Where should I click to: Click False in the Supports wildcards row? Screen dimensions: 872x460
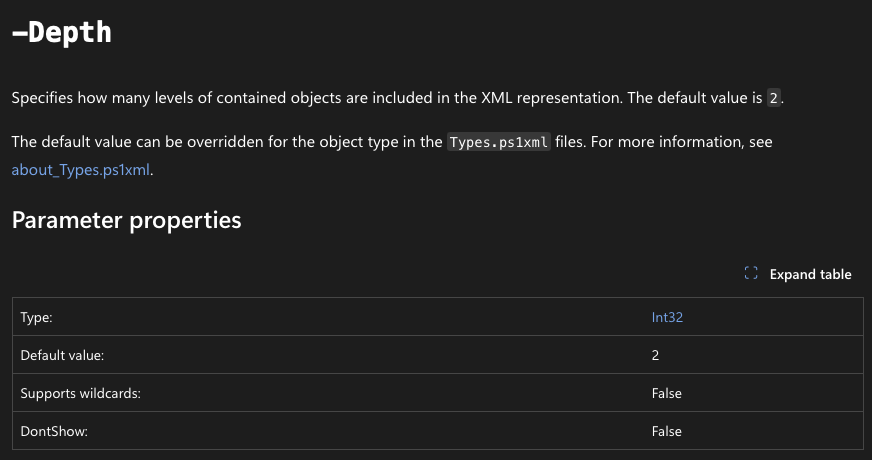click(666, 393)
